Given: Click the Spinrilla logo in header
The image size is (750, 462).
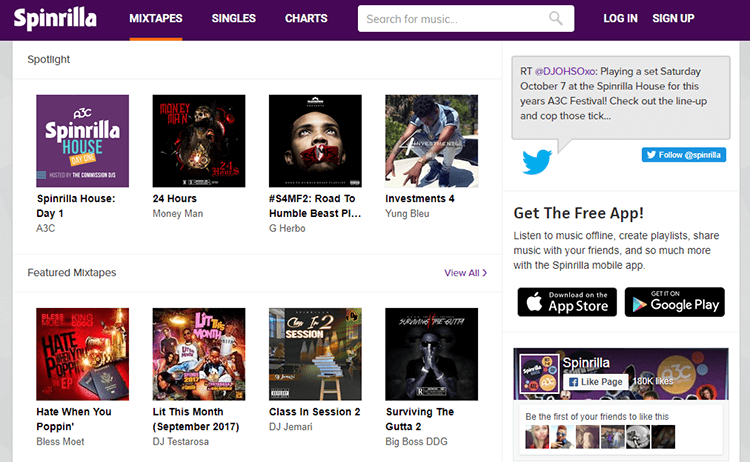Looking at the screenshot, I should coord(55,19).
